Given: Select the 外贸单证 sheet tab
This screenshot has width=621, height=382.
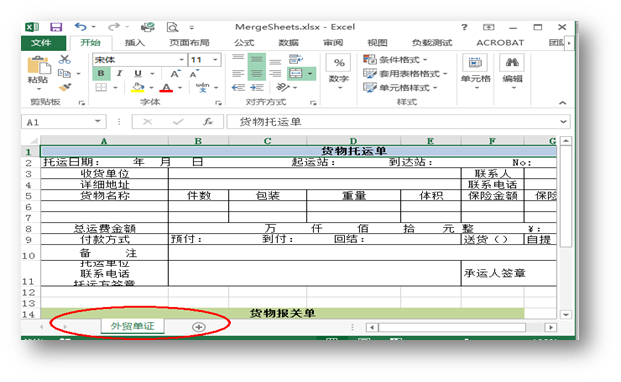Looking at the screenshot, I should (x=132, y=326).
